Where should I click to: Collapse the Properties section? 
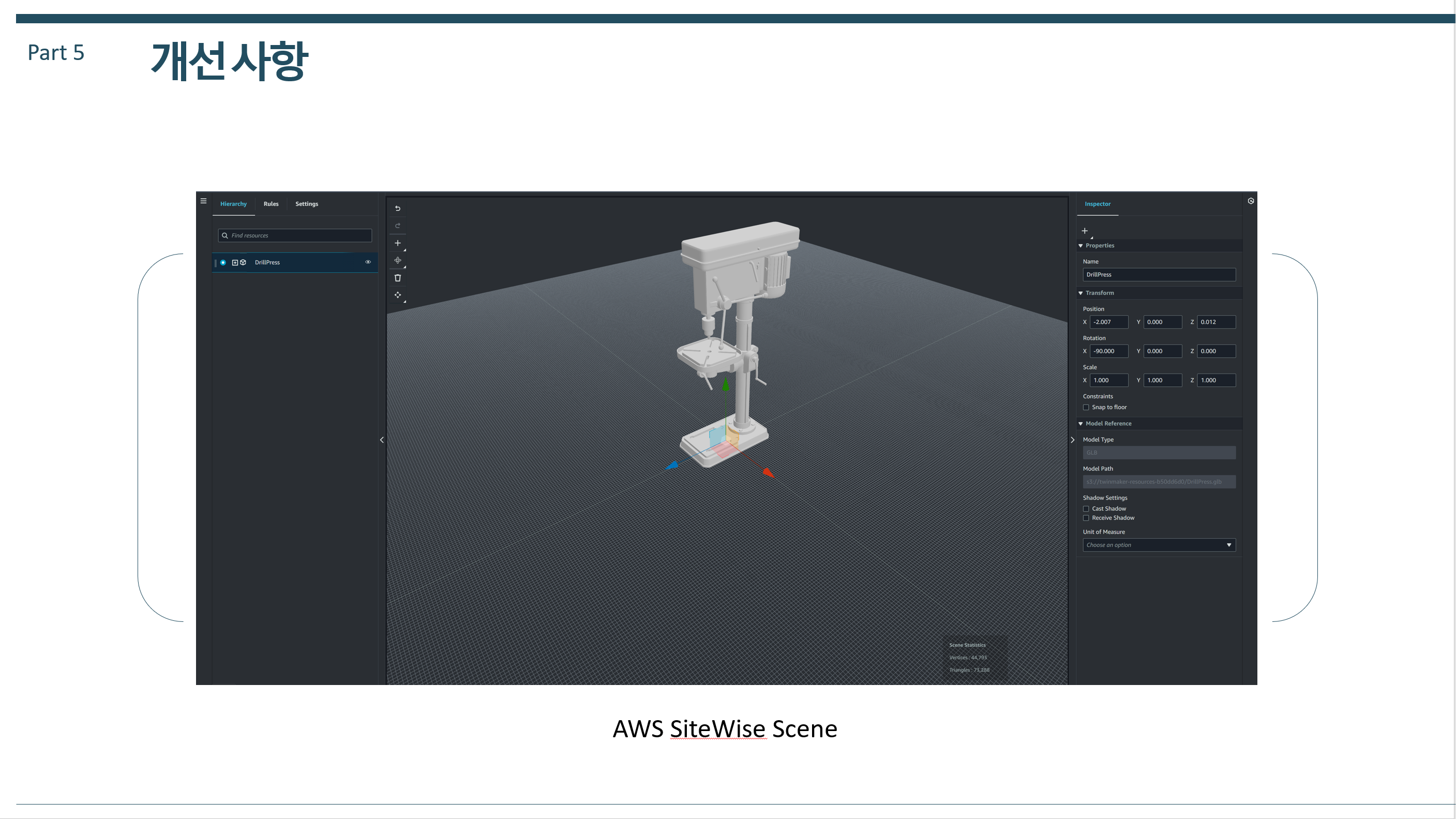1080,246
